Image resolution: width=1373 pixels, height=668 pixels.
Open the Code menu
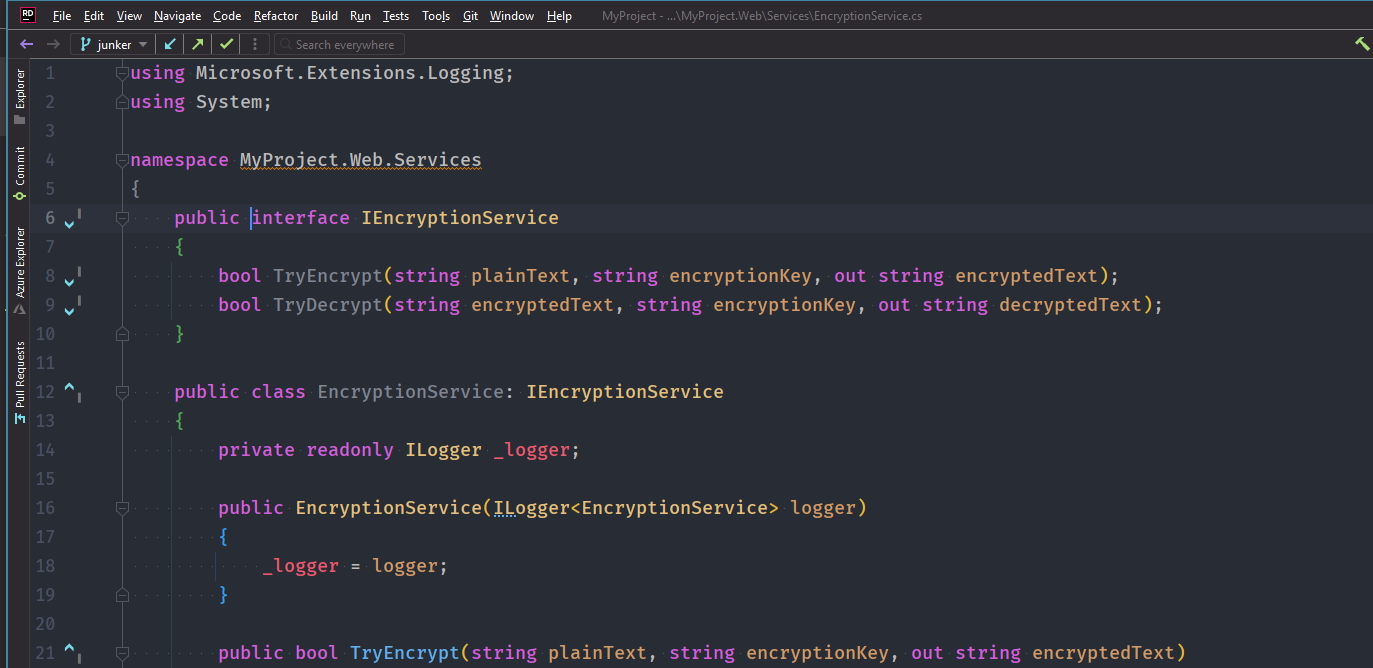pyautogui.click(x=227, y=16)
